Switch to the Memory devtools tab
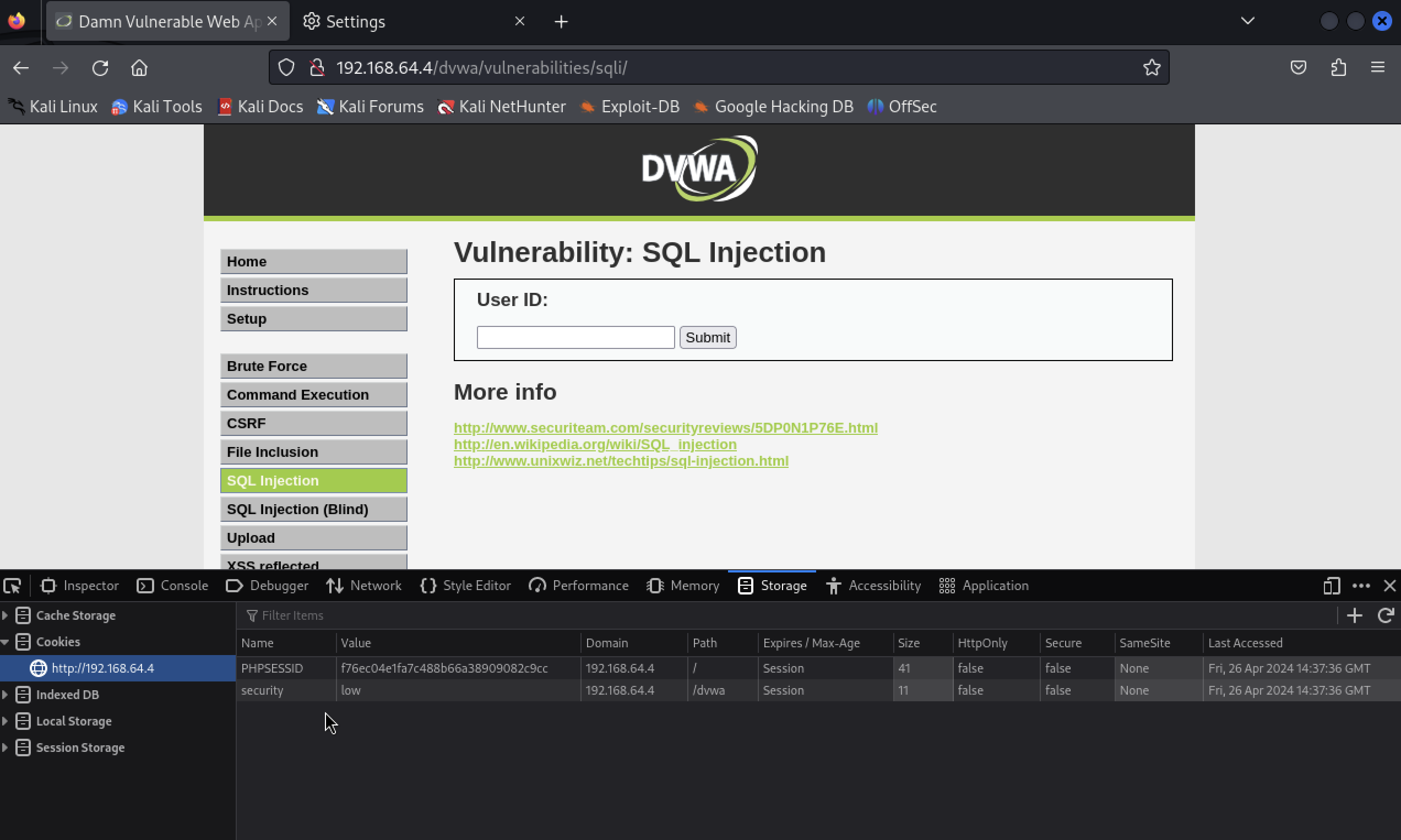Image resolution: width=1401 pixels, height=840 pixels. click(682, 586)
